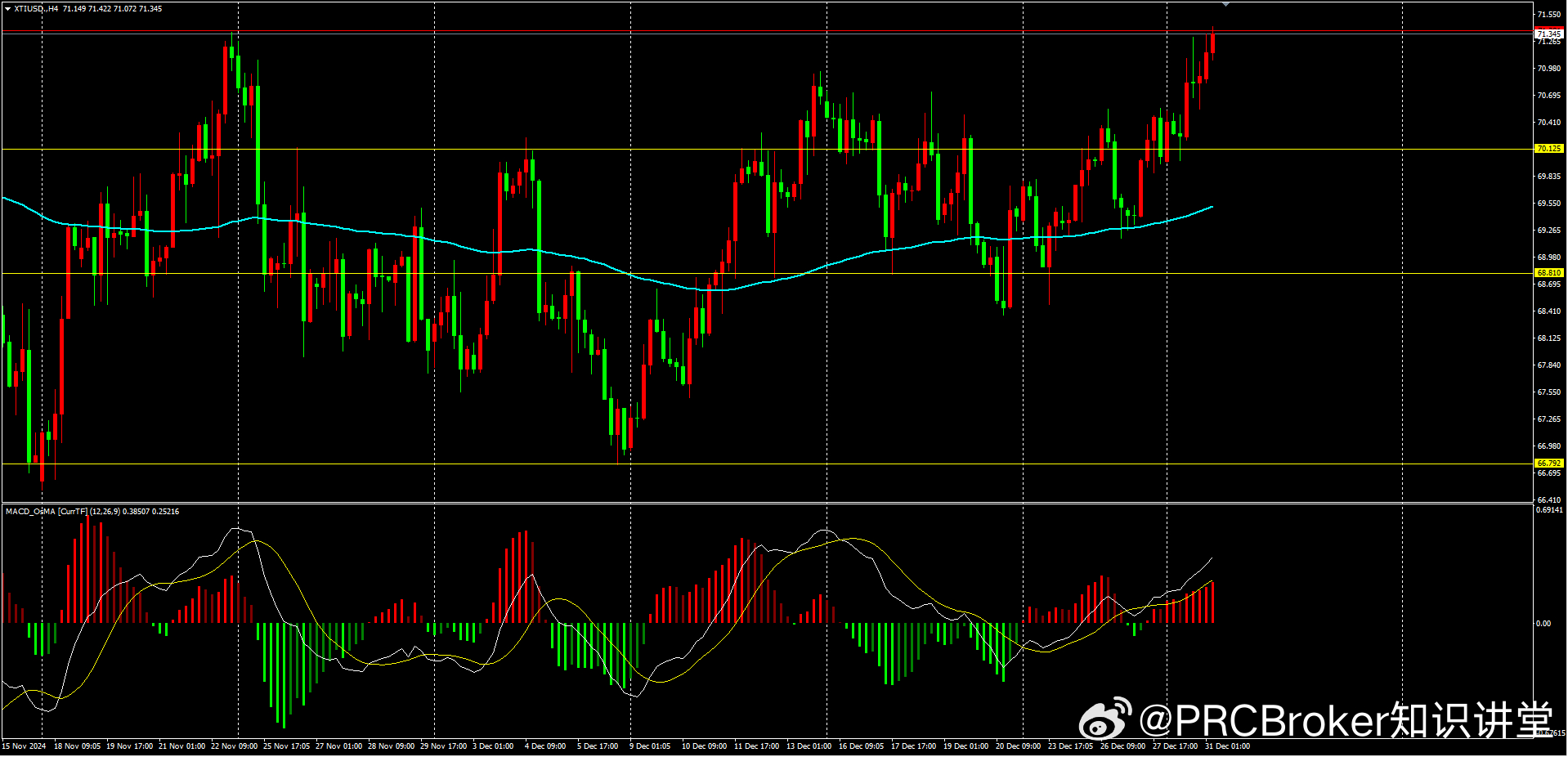Click the 69.550 price scale label

[x=1548, y=204]
